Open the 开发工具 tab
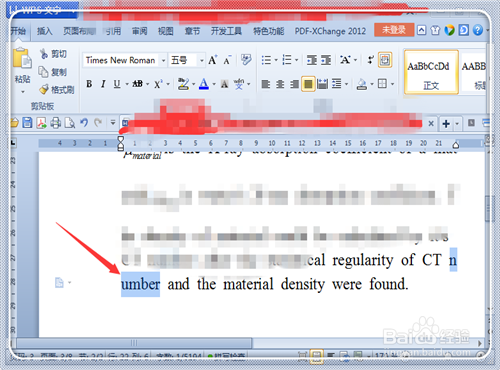500x370 pixels. click(226, 31)
